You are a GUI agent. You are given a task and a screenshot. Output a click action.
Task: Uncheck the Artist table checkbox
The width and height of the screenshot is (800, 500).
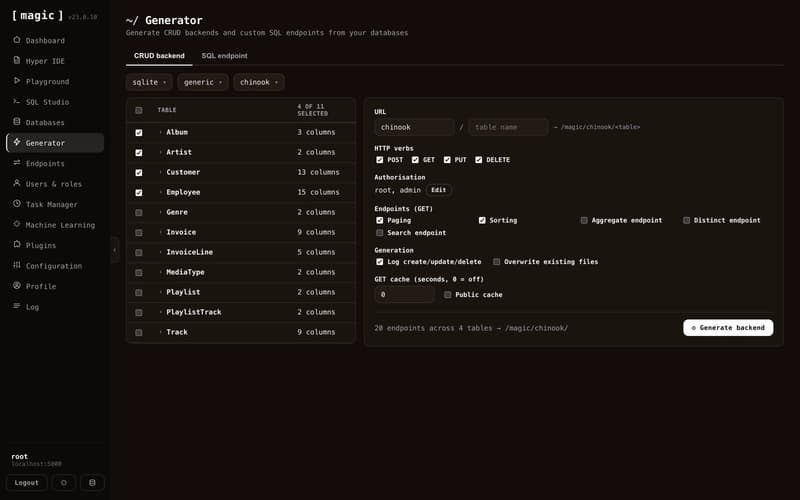click(x=139, y=153)
